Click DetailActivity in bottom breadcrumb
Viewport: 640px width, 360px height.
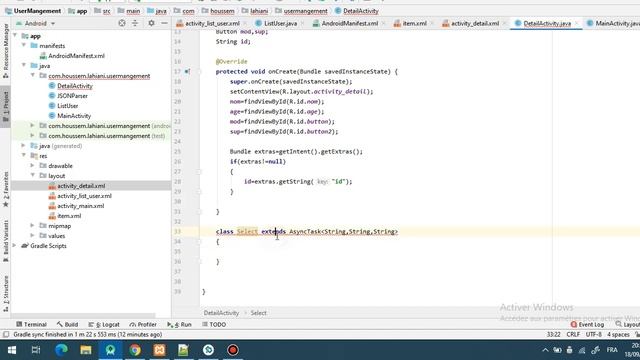coord(221,313)
